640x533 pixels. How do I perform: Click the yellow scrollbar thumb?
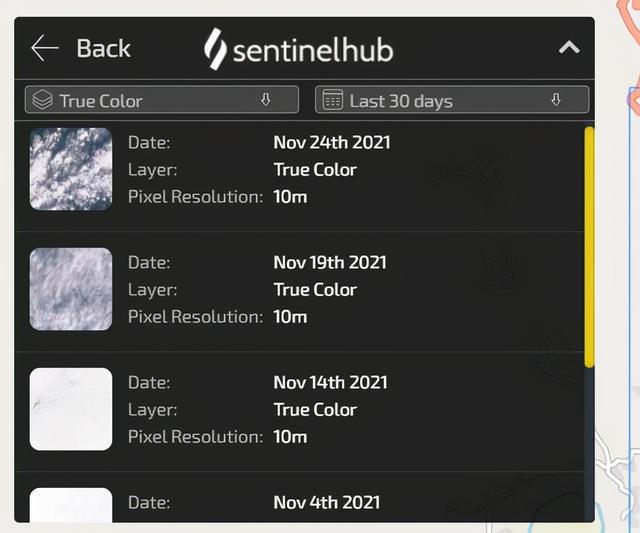pos(589,247)
